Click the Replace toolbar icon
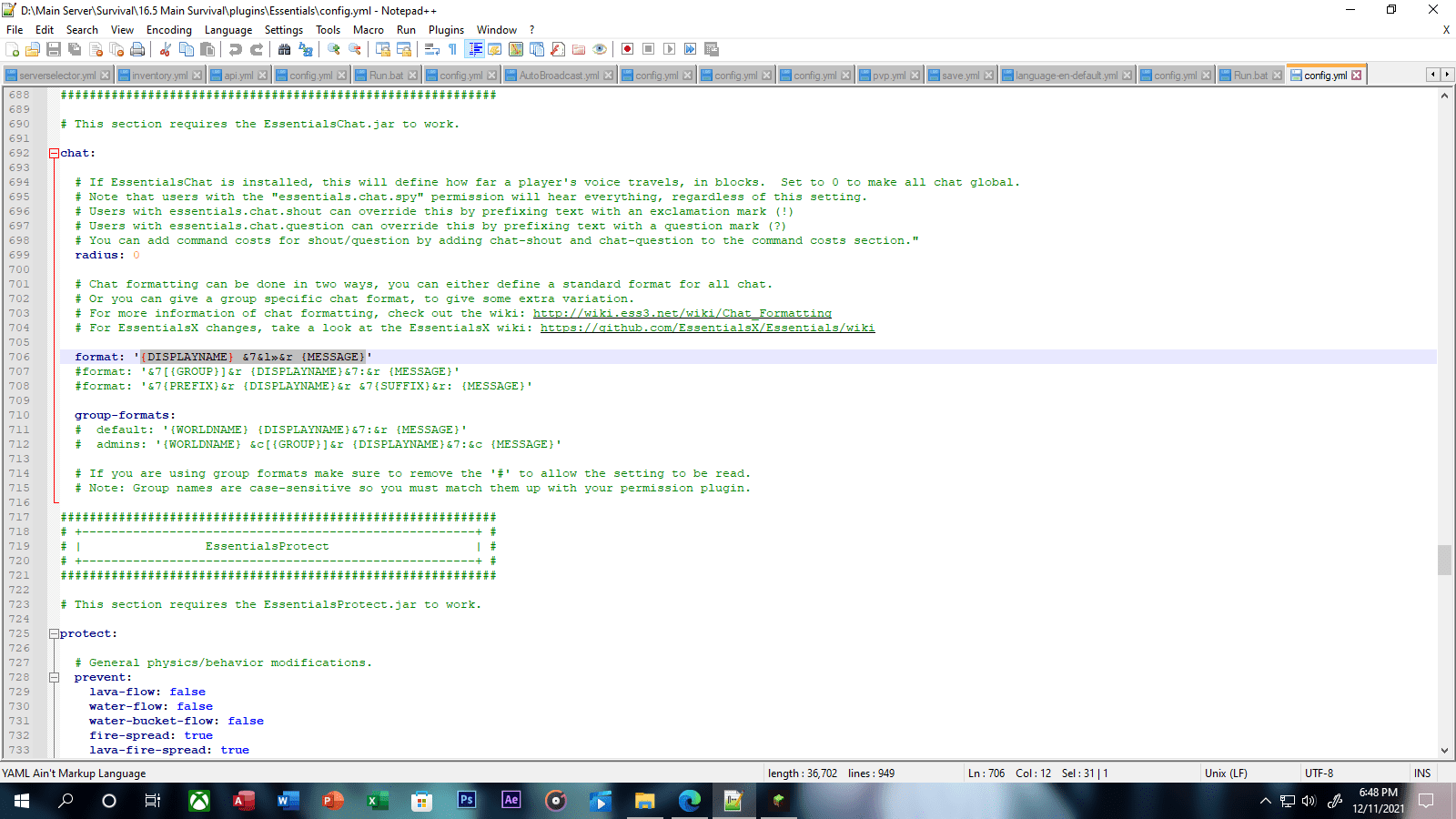 (306, 49)
